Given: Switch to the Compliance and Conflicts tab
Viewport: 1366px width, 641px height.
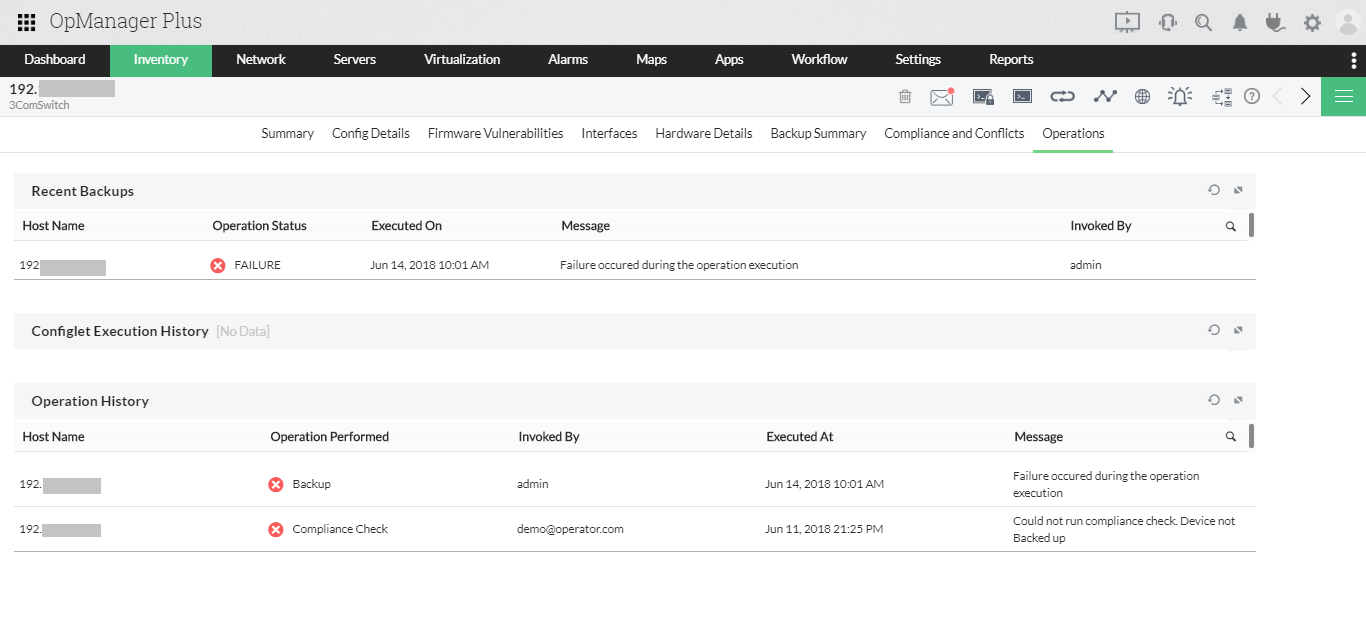Looking at the screenshot, I should [x=953, y=133].
